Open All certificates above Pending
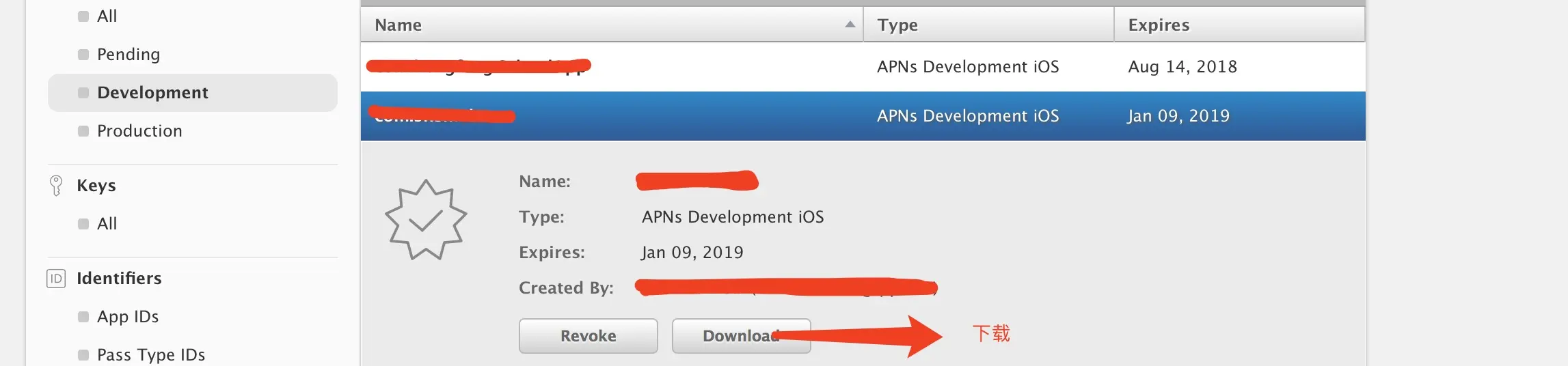Screen dimensions: 1568x366 point(107,16)
